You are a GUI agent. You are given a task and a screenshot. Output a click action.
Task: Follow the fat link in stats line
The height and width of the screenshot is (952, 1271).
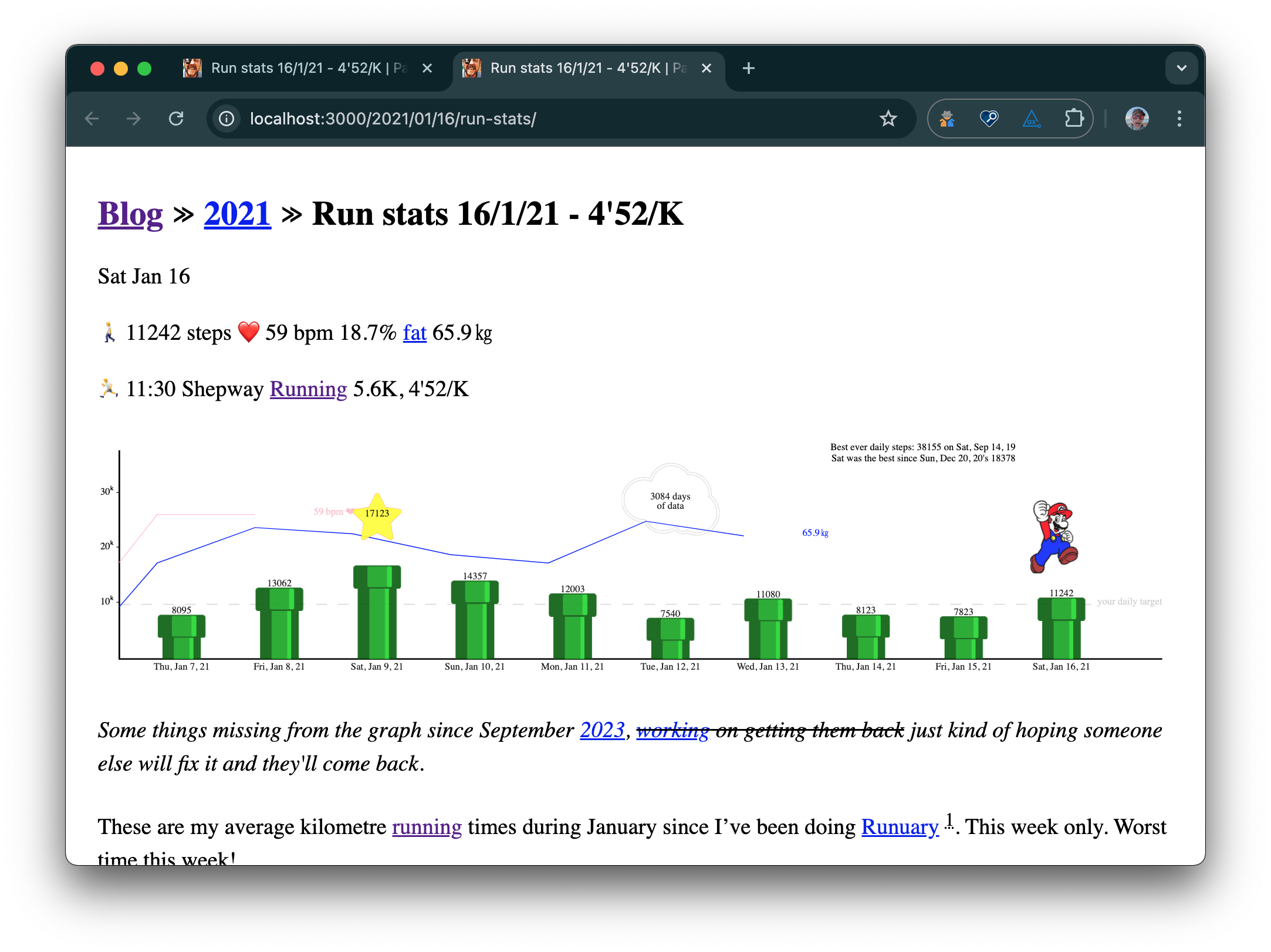[x=414, y=333]
